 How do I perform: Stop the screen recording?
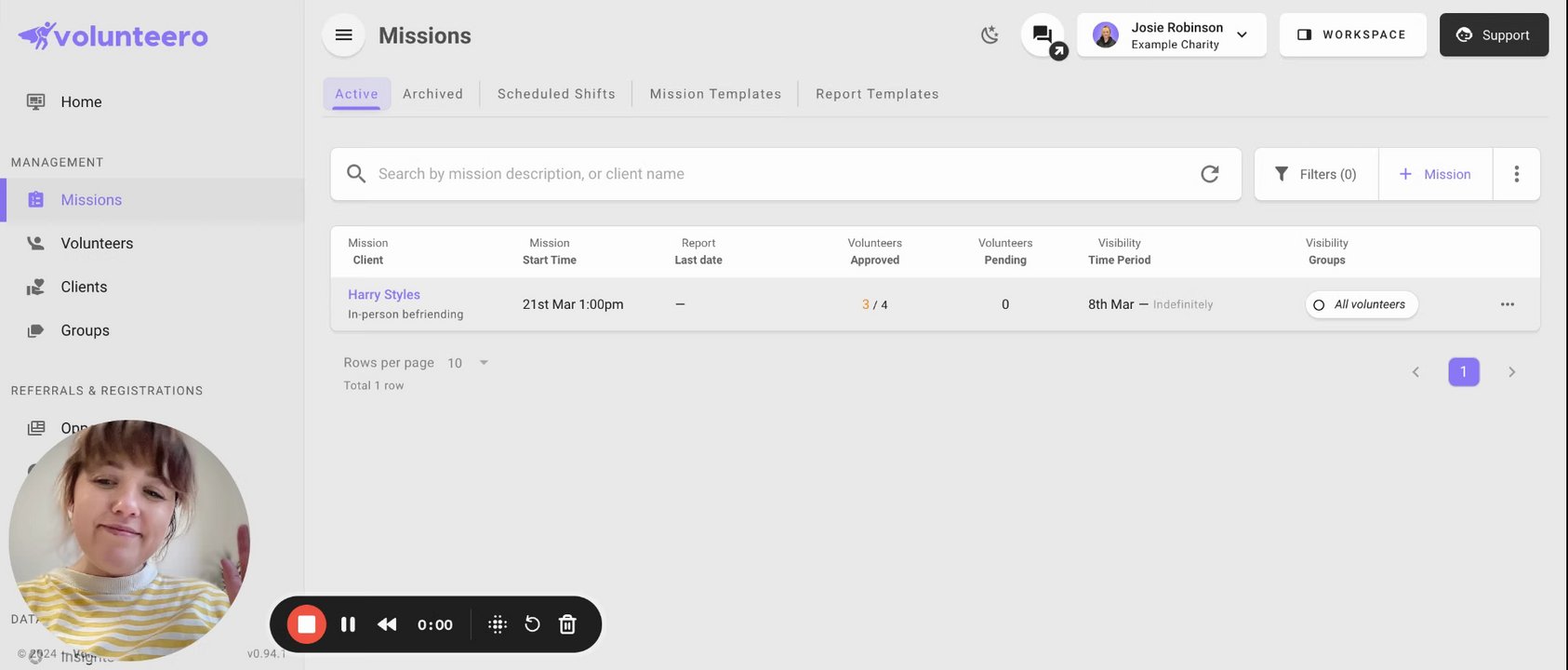pyautogui.click(x=306, y=624)
